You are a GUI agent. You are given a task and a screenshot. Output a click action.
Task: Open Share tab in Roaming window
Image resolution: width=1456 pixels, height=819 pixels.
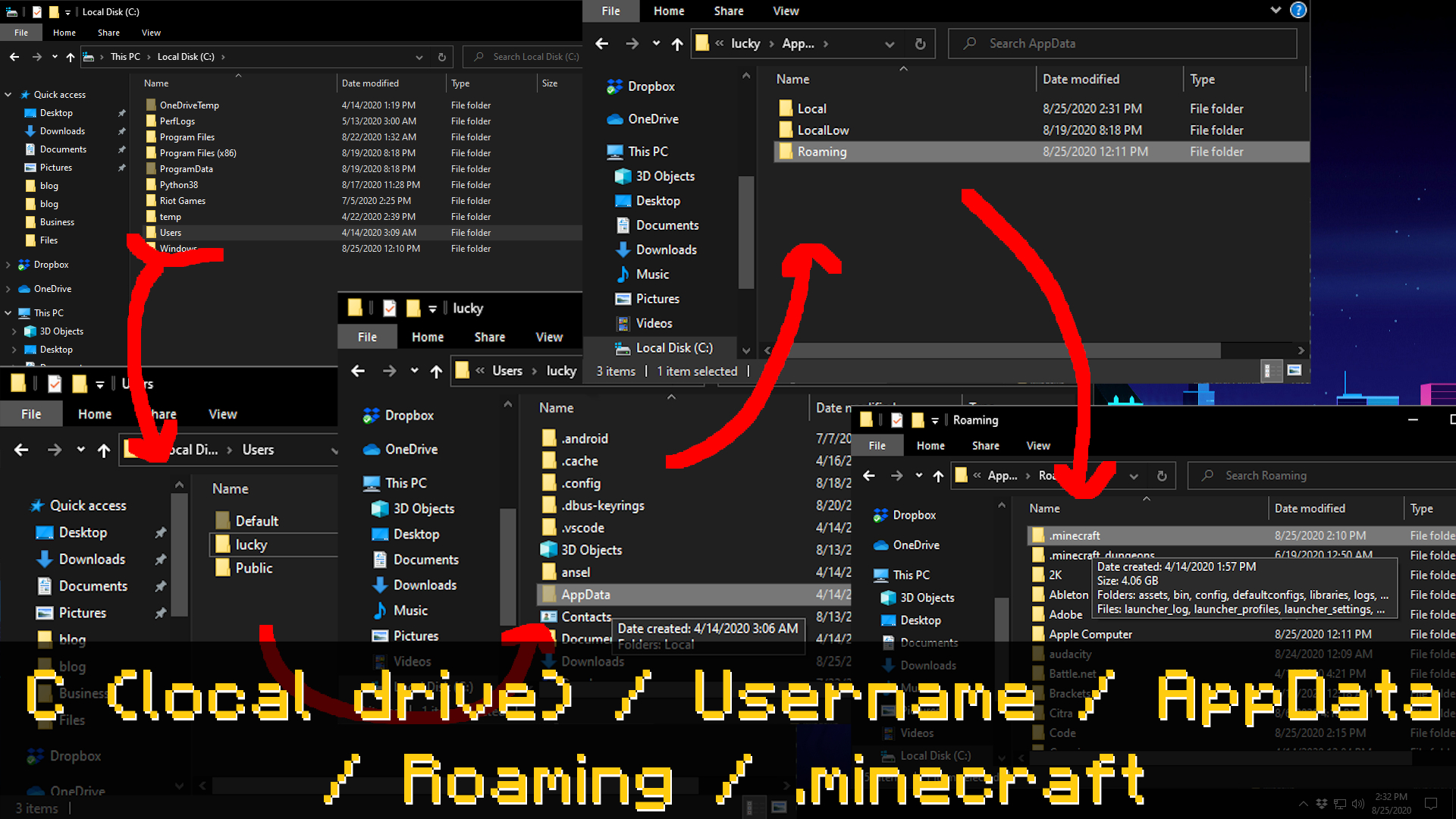[x=985, y=446]
